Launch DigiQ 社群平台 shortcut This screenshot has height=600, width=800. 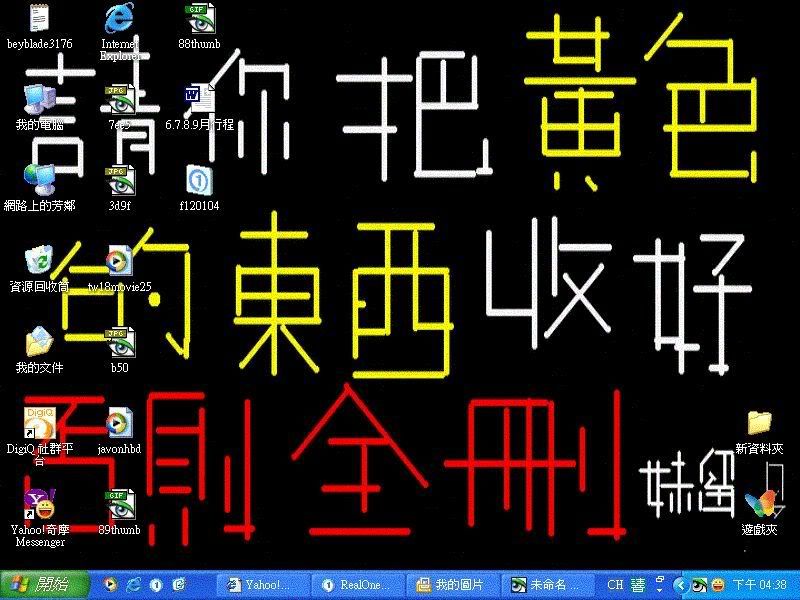(39, 422)
